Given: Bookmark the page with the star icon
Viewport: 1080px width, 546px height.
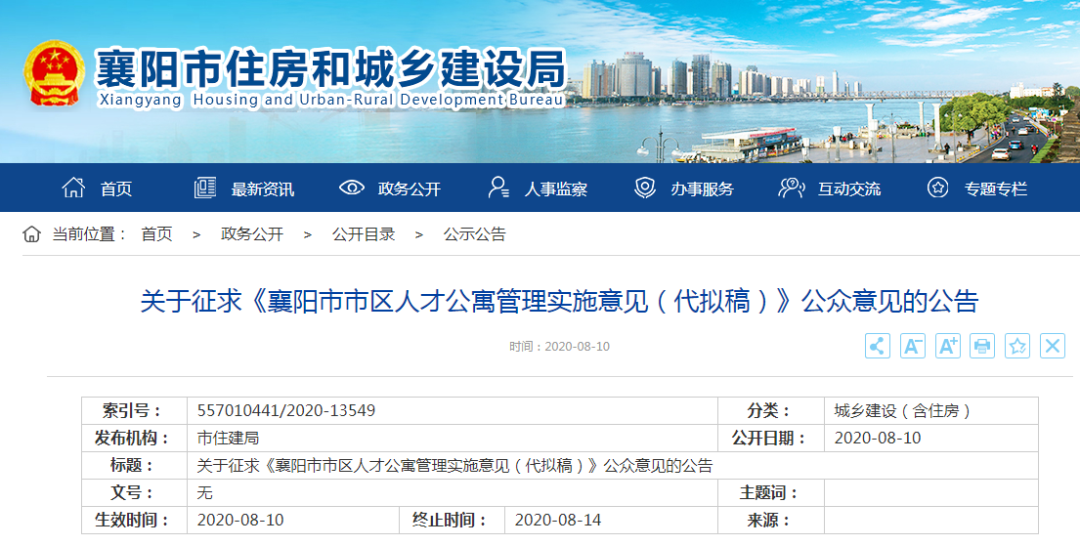Looking at the screenshot, I should pos(1017,346).
